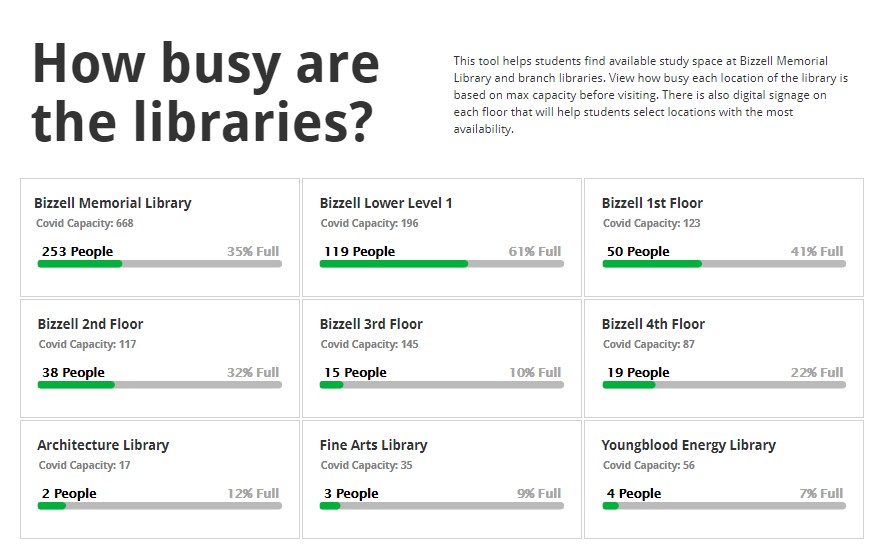Open the Bizzell 2nd Floor card title
This screenshot has width=880, height=549.
click(90, 324)
